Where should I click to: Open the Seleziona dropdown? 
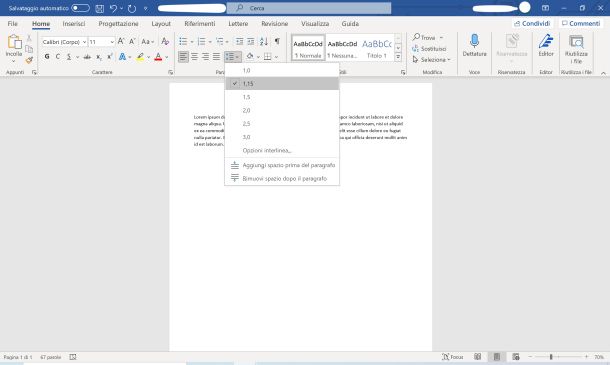pyautogui.click(x=431, y=60)
